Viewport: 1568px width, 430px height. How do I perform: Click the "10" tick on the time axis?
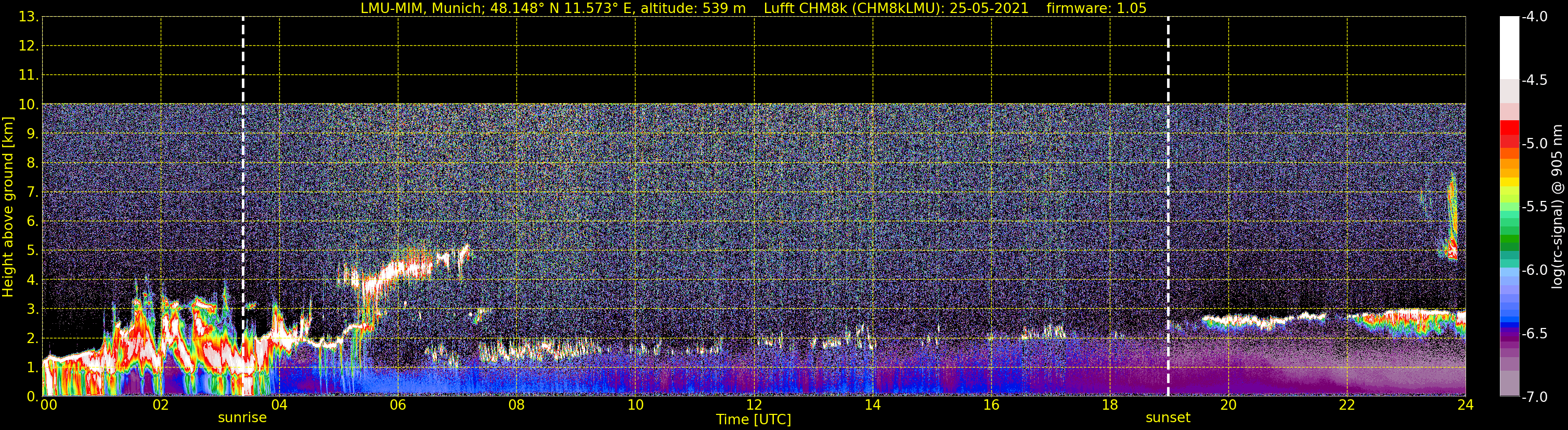click(x=636, y=405)
